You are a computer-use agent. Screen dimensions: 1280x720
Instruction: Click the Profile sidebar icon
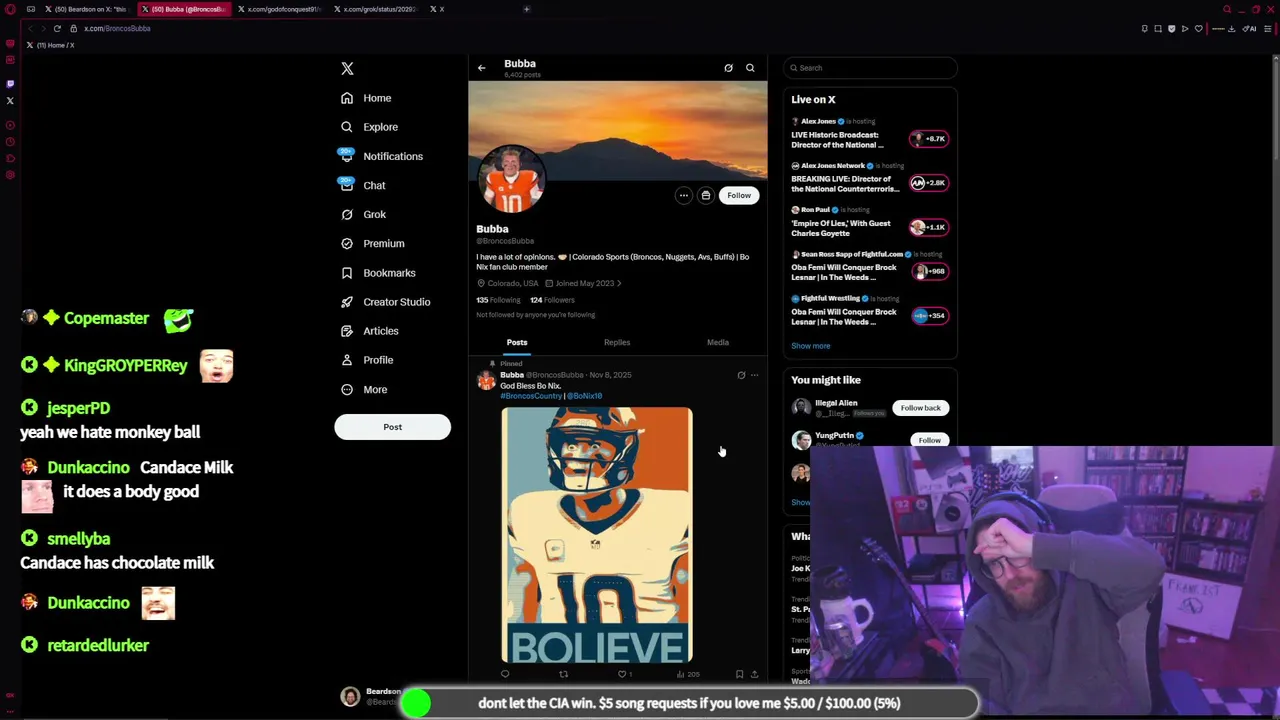tap(347, 359)
